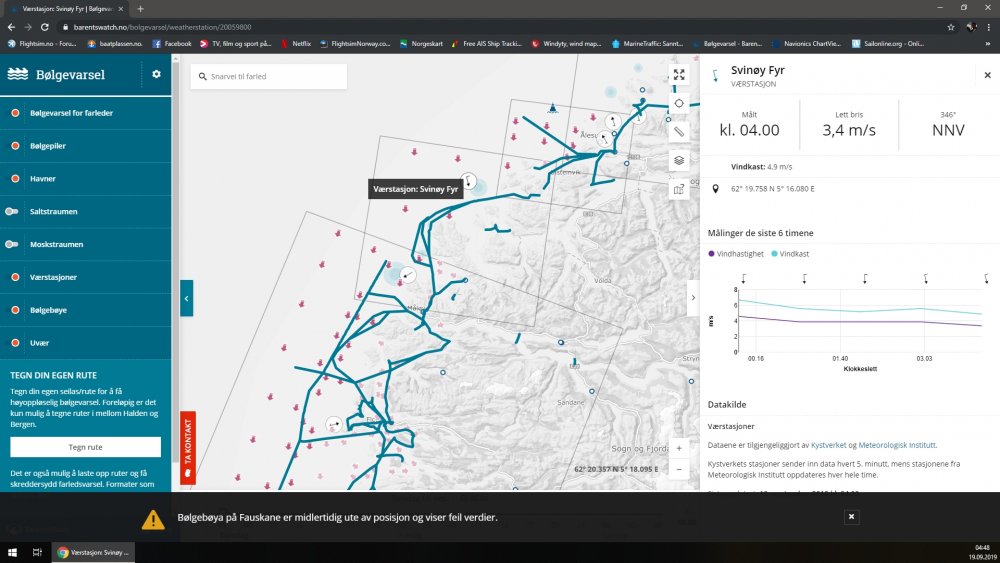Reload the page

tap(45, 27)
